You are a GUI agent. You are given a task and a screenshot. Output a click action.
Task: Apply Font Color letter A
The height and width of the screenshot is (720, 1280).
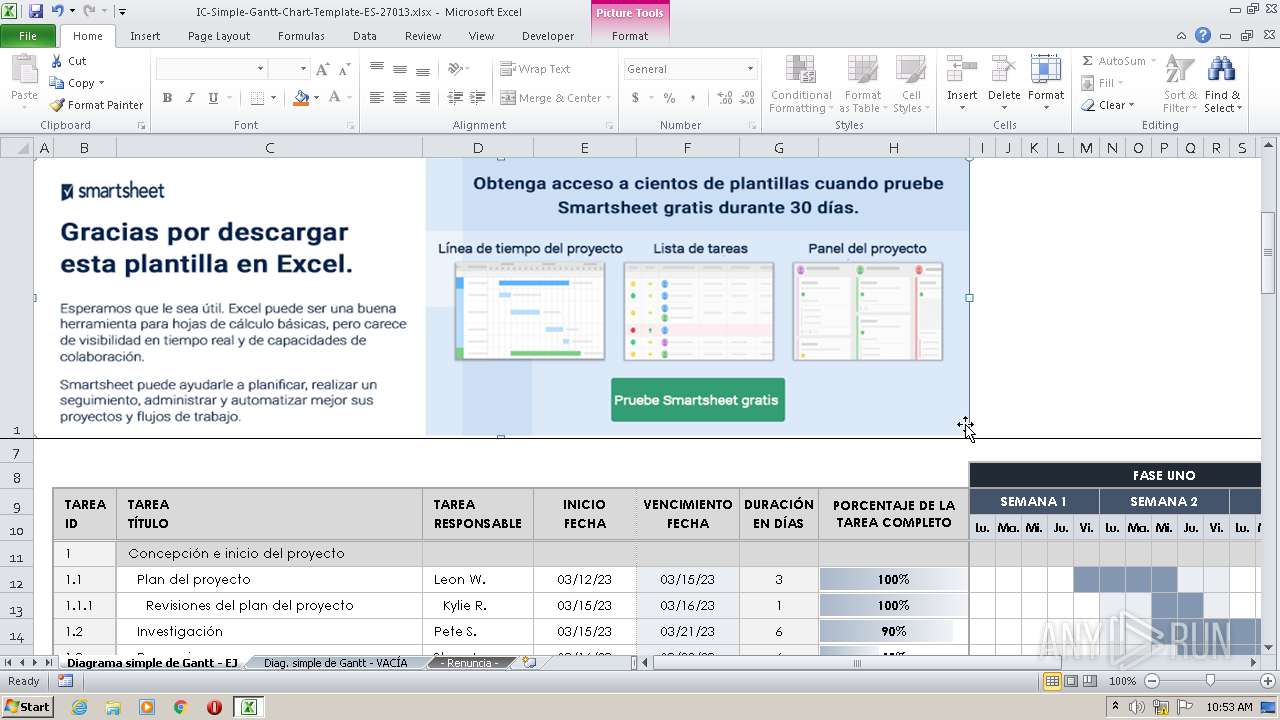point(334,98)
